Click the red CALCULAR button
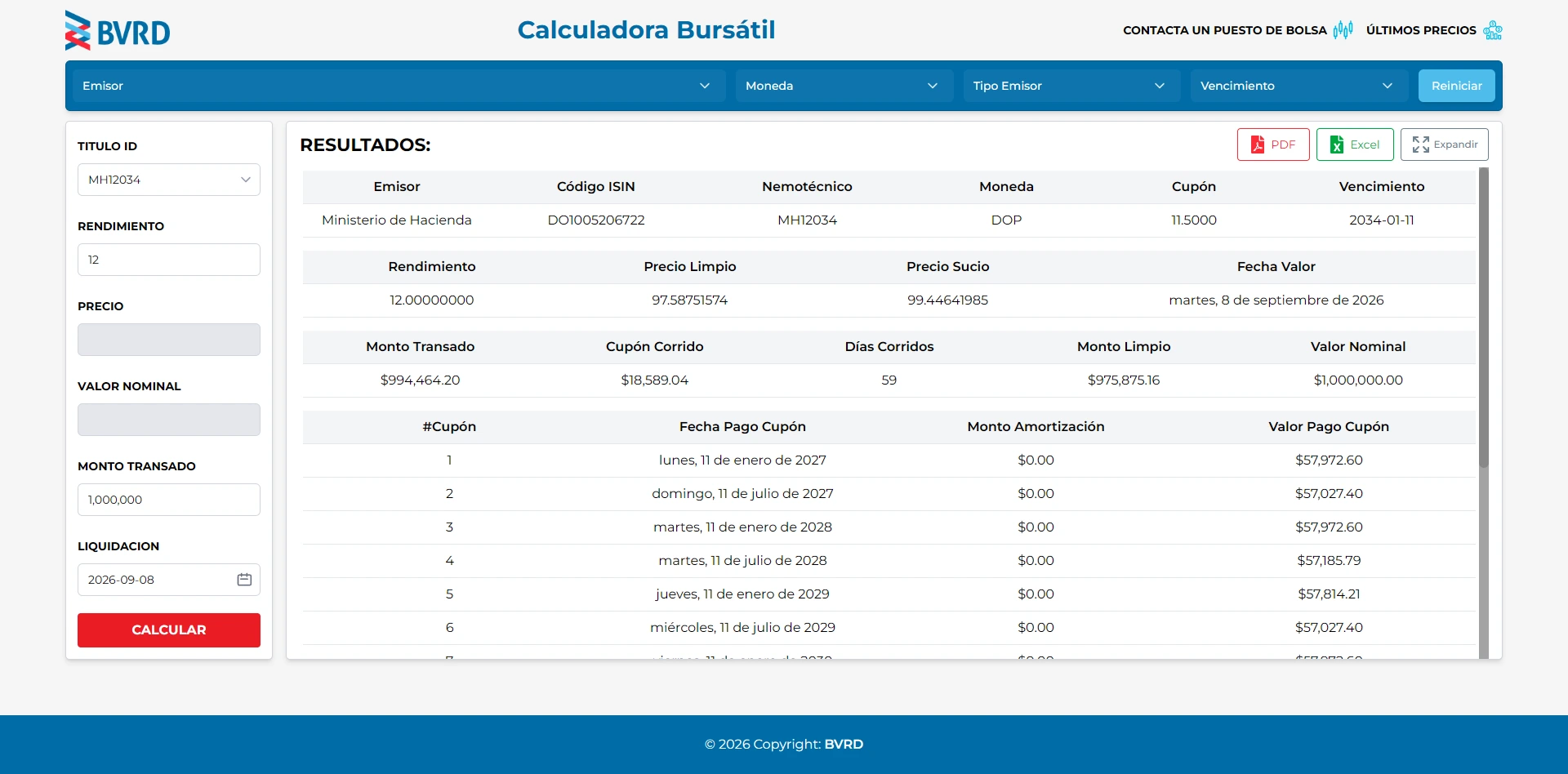The height and width of the screenshot is (774, 1568). 169,630
